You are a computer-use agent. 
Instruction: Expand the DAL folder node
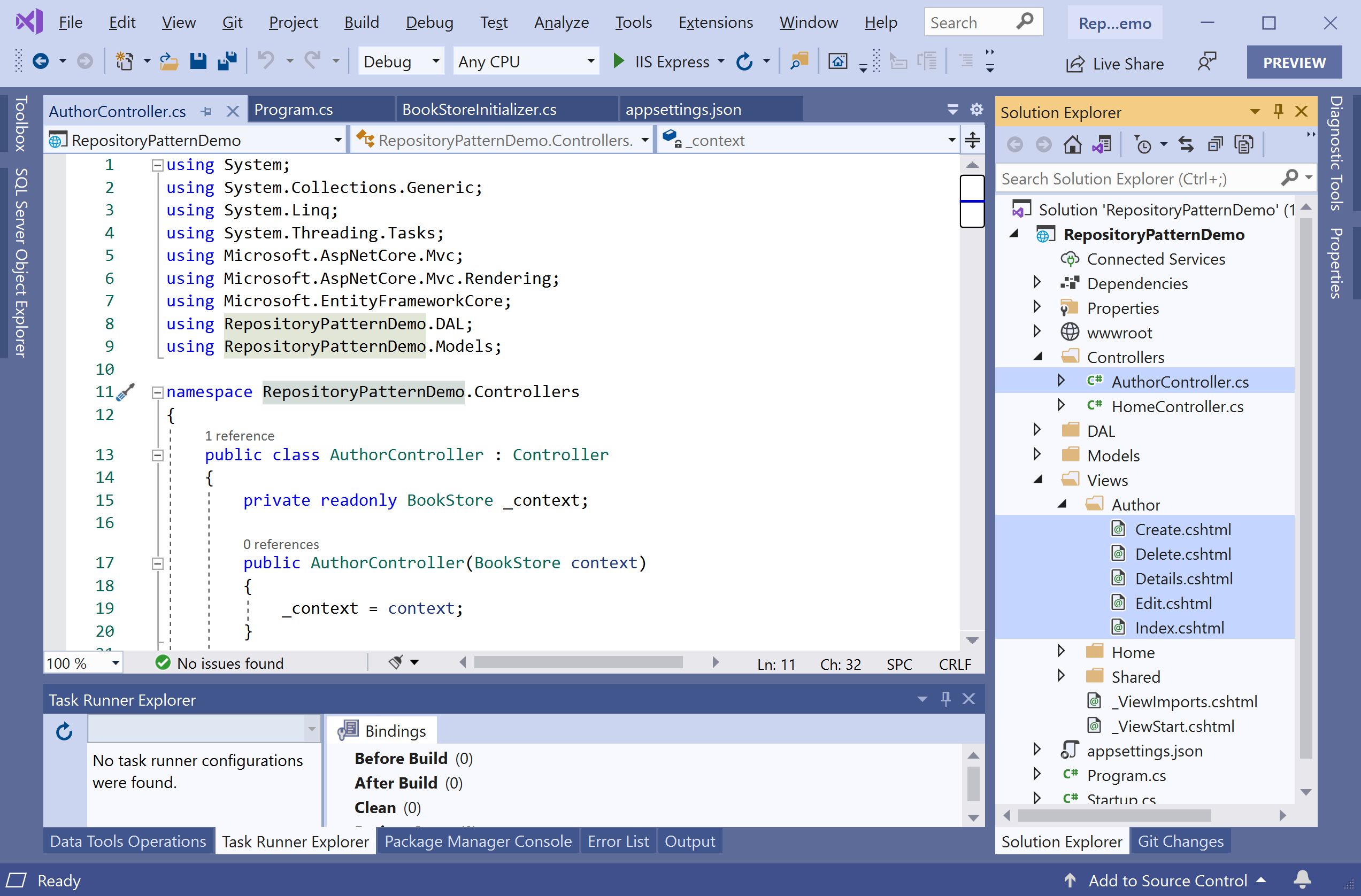tap(1037, 430)
